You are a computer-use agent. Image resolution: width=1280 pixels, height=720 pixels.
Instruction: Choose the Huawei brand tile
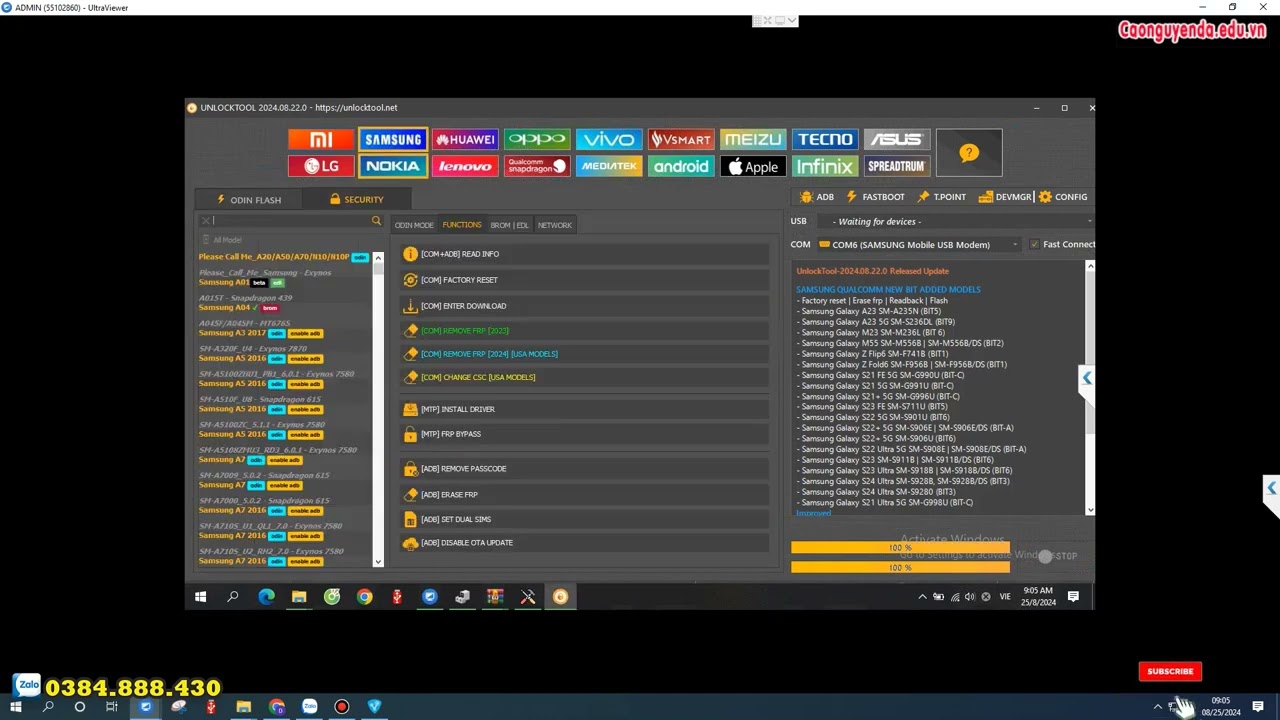click(465, 140)
